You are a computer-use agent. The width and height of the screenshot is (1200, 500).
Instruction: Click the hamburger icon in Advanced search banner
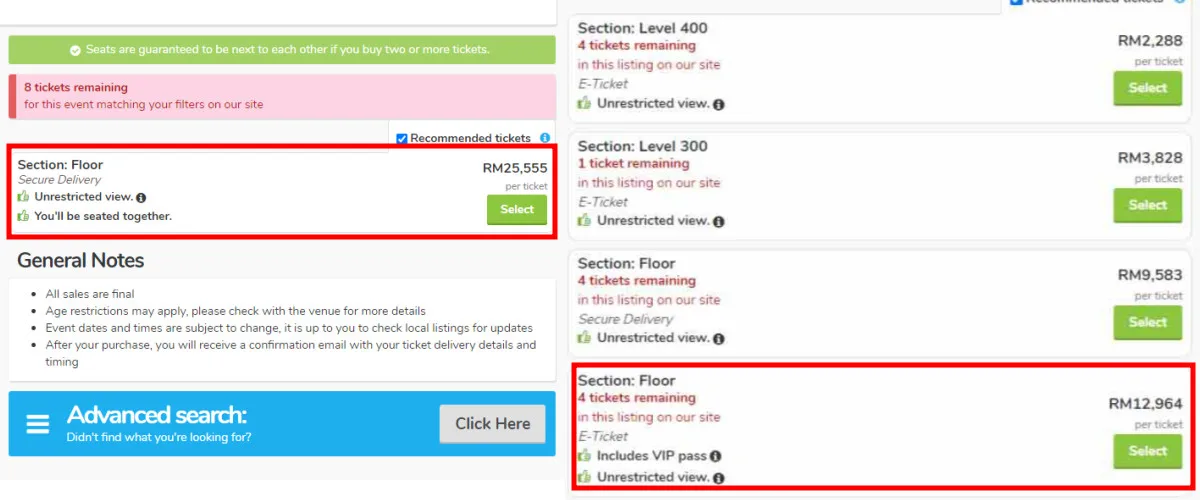38,424
